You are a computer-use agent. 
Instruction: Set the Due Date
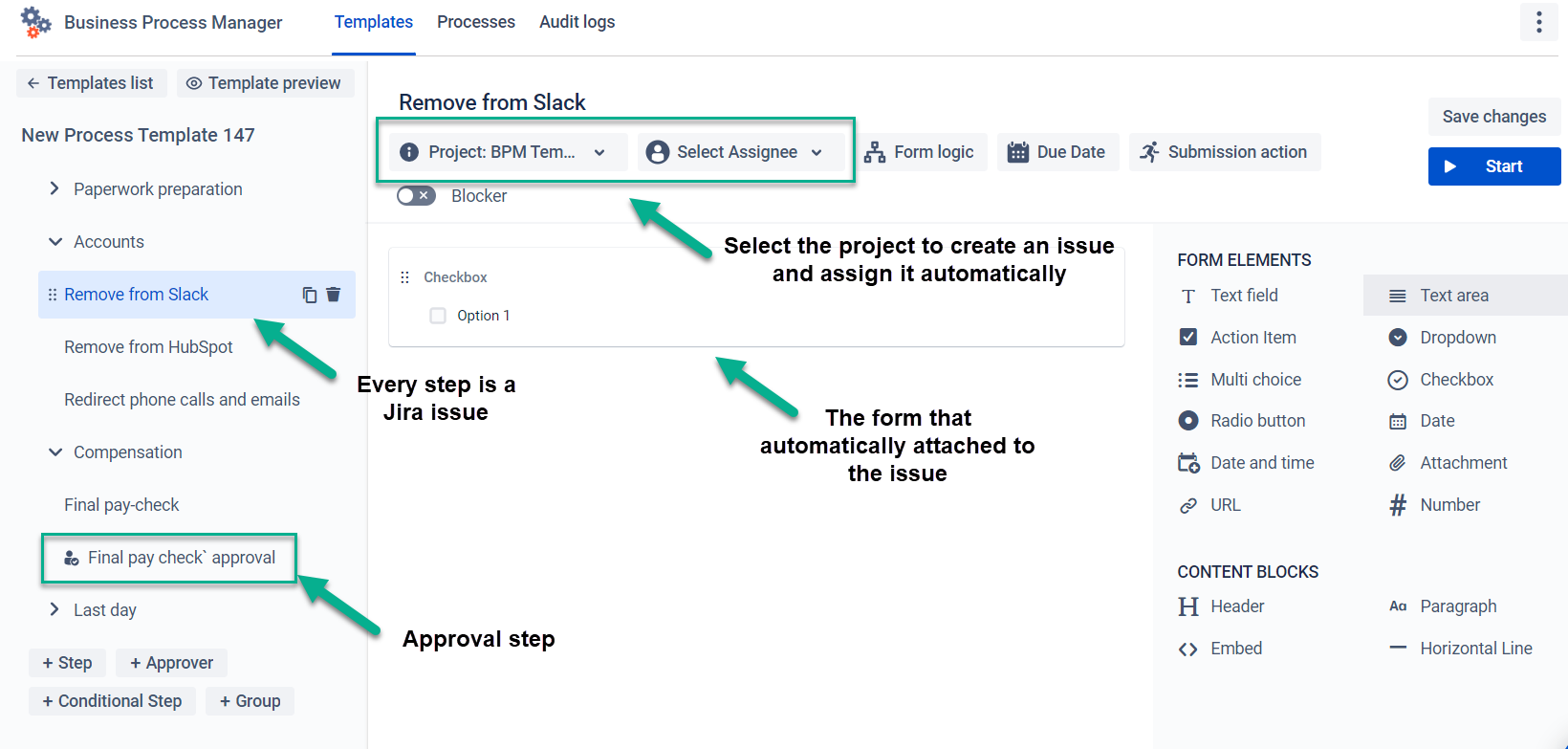(x=1057, y=152)
